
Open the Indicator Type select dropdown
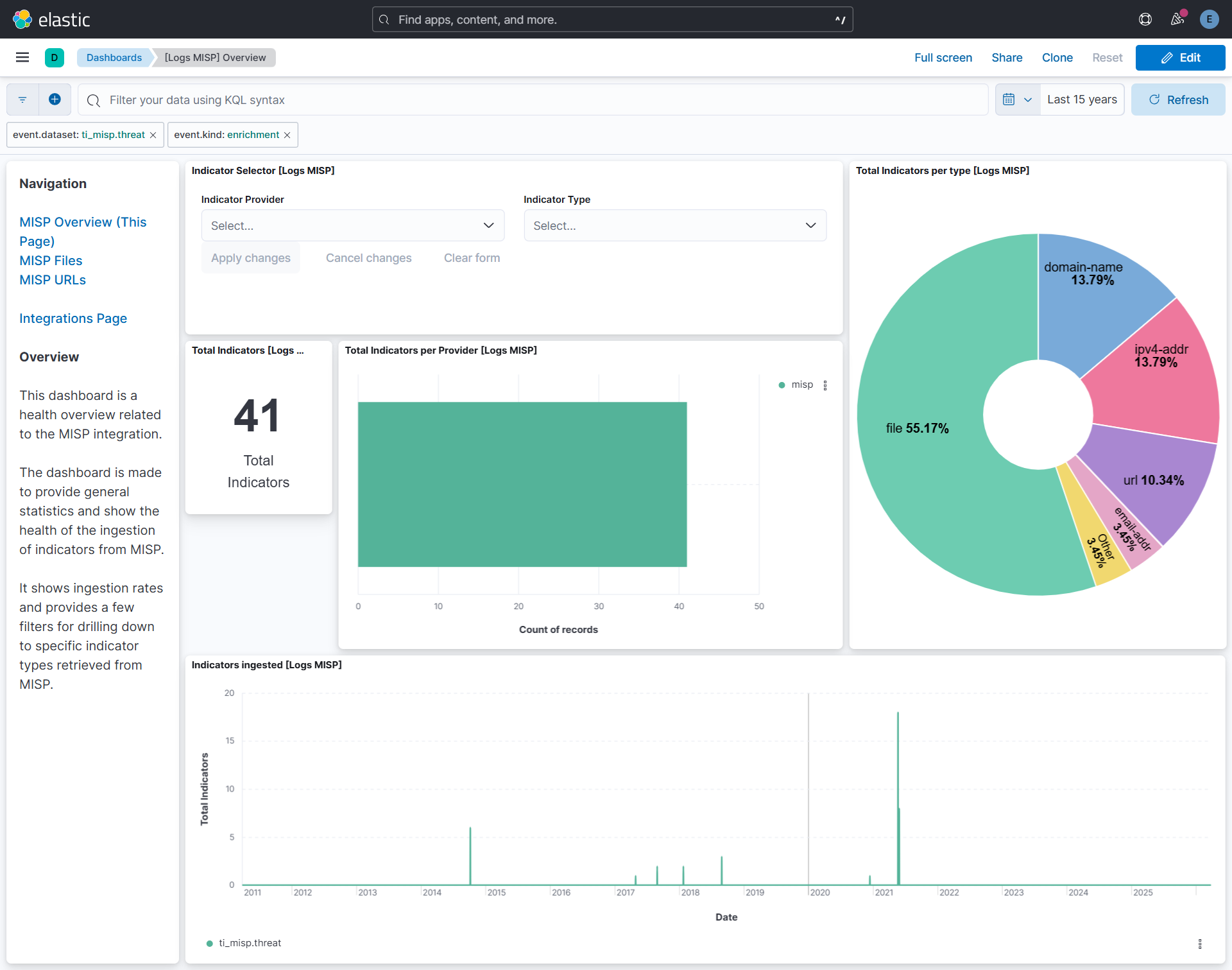click(x=674, y=225)
